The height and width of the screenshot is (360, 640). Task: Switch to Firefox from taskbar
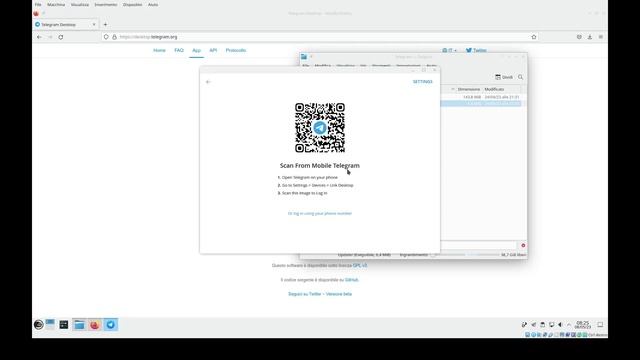point(95,324)
